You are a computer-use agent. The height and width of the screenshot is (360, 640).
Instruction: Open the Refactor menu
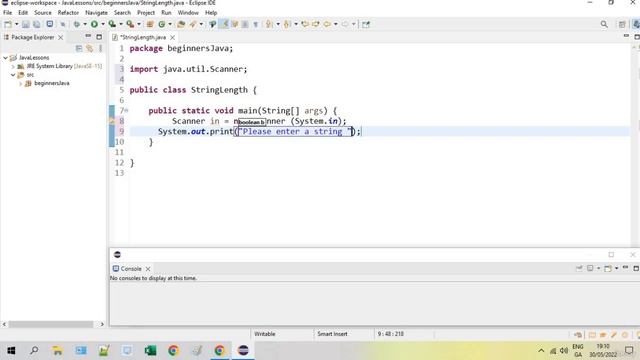click(x=68, y=13)
